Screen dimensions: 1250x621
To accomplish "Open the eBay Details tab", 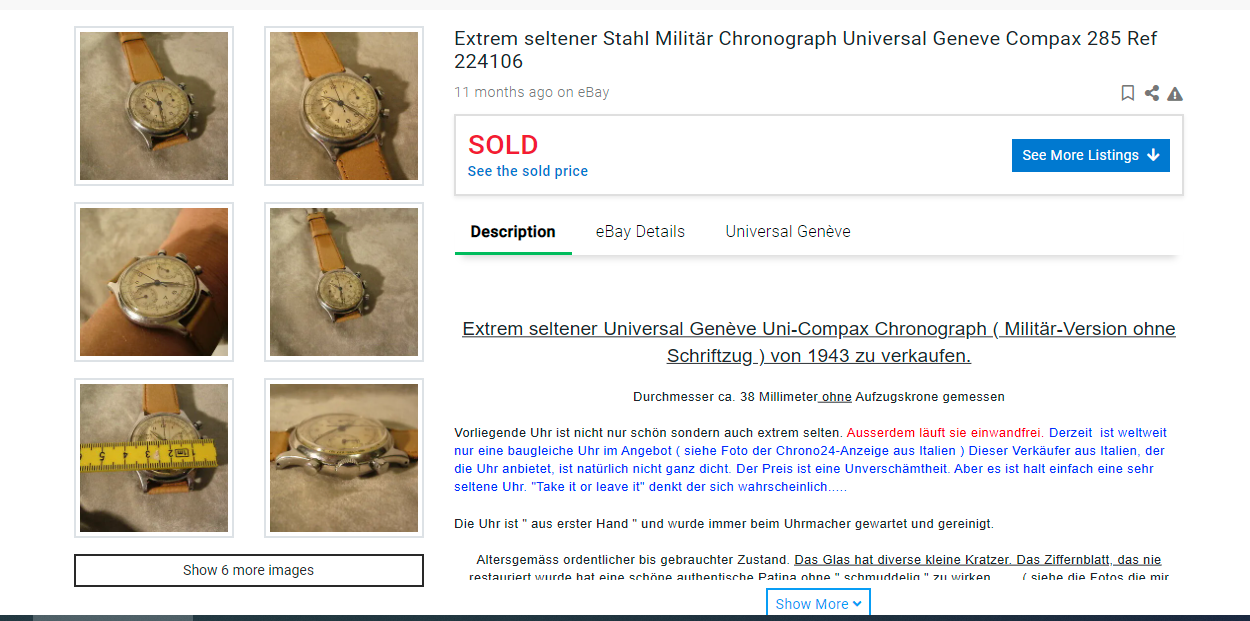I will (x=640, y=232).
